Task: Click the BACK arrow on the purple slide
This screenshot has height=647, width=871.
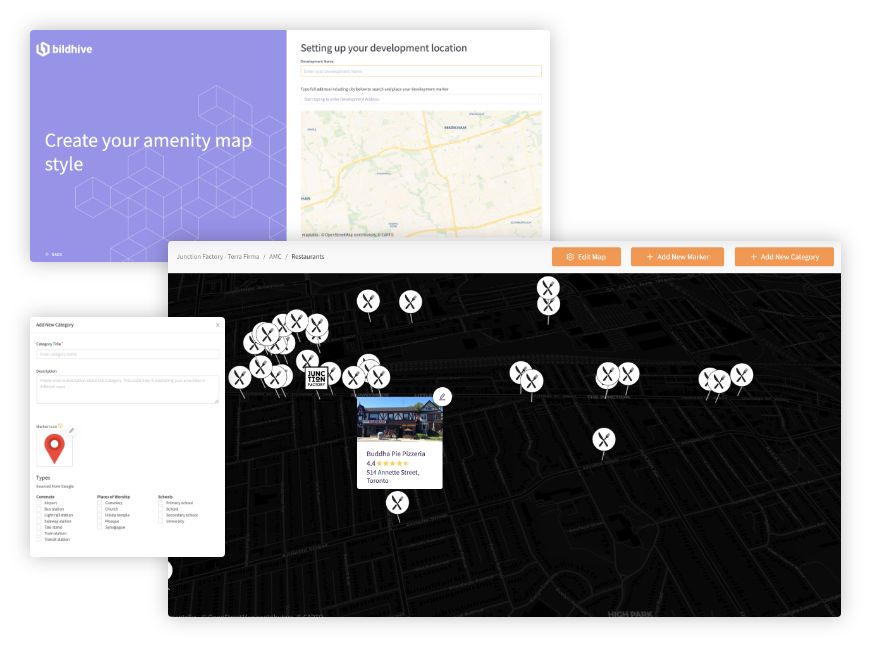Action: pos(50,254)
